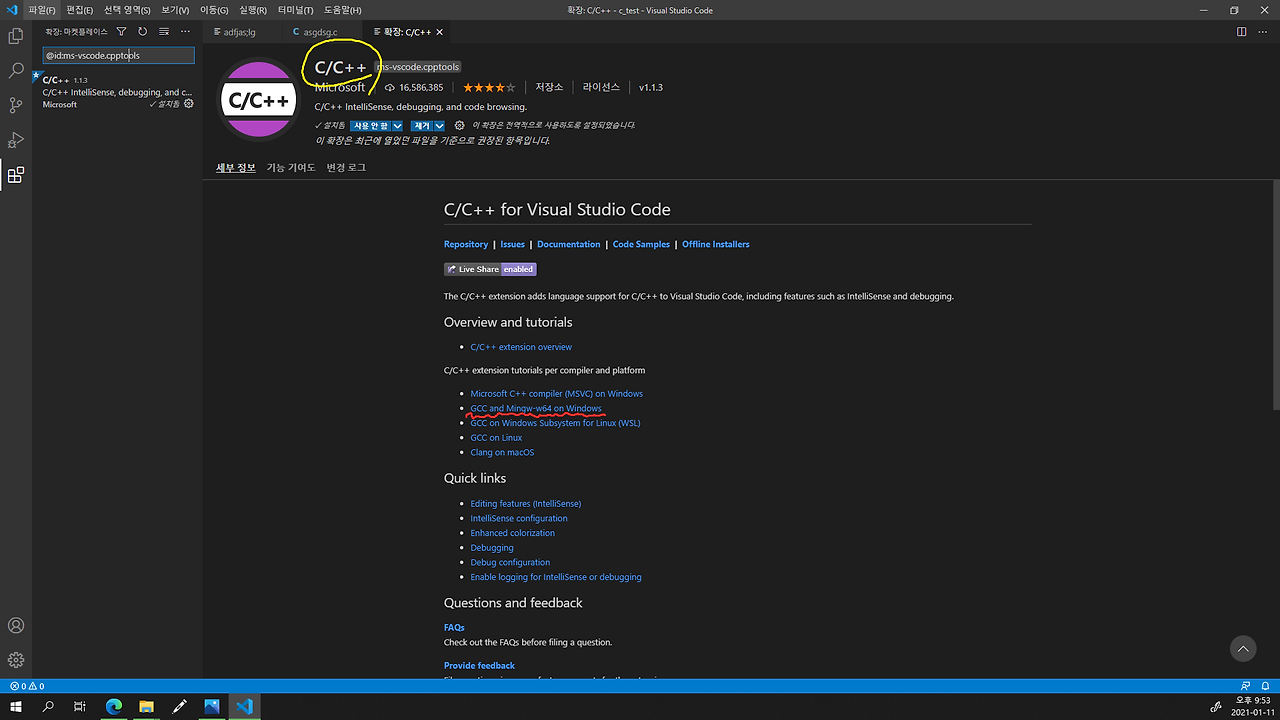Click the large C/C++ extension logo
Screen dimensions: 1280x720
(259, 100)
